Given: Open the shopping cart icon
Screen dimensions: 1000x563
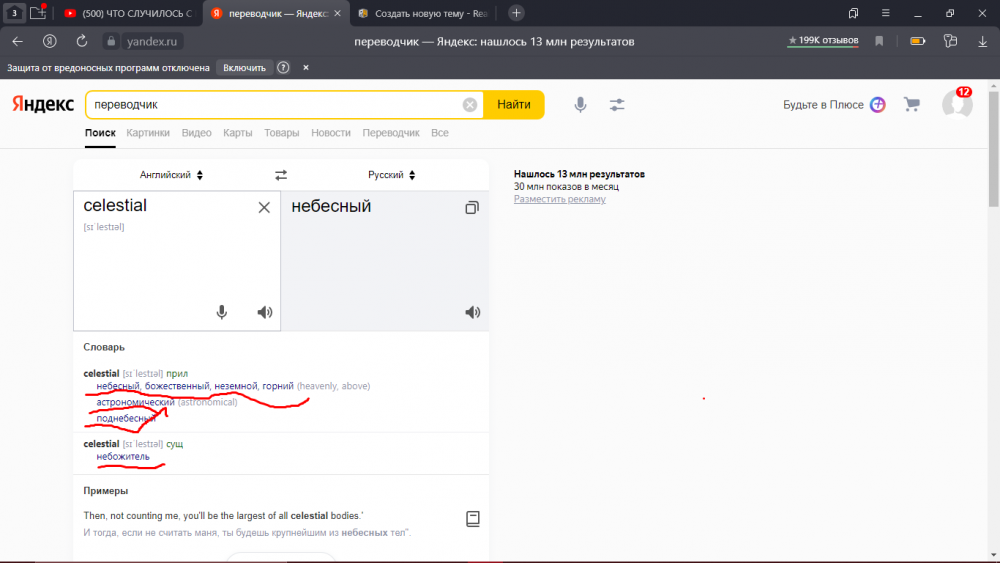Looking at the screenshot, I should coord(912,104).
